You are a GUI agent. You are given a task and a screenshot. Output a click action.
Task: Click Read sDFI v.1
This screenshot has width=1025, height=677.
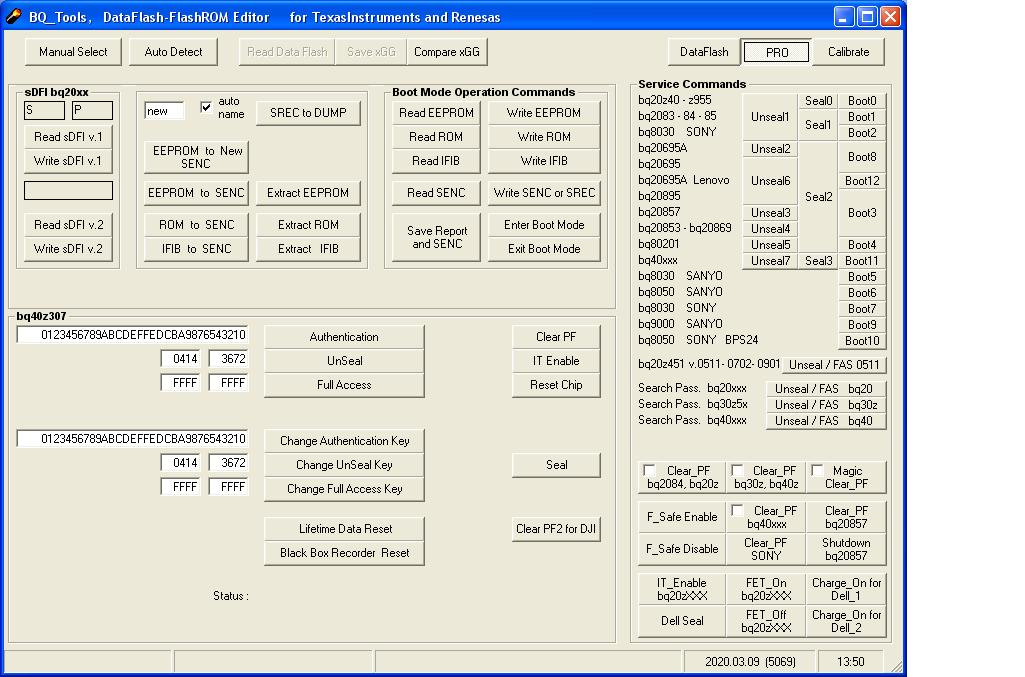[x=68, y=137]
